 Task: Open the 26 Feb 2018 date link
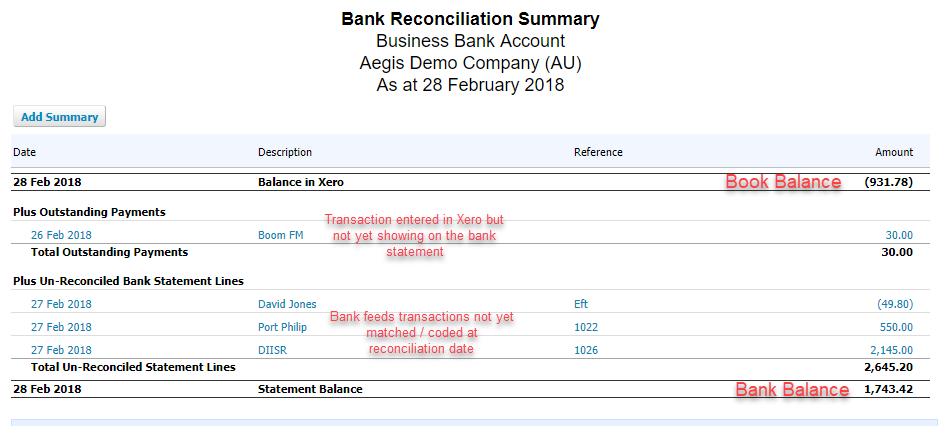tap(61, 235)
